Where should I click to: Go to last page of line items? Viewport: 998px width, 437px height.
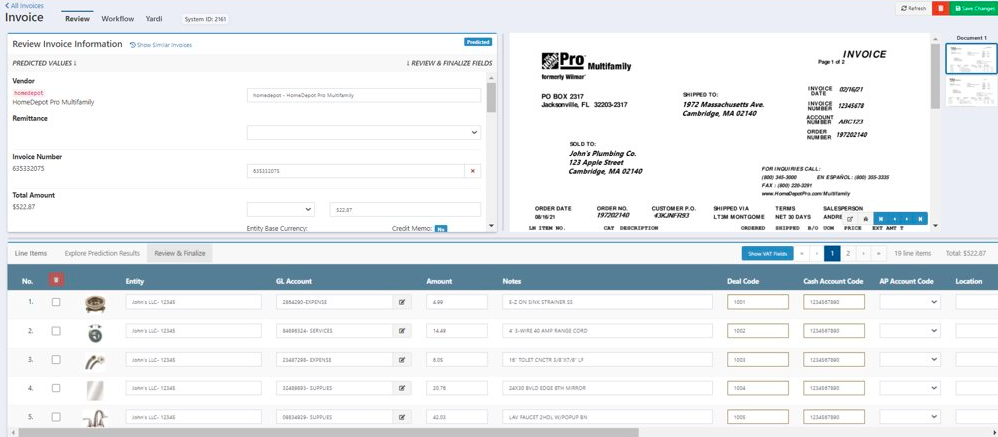click(x=878, y=253)
